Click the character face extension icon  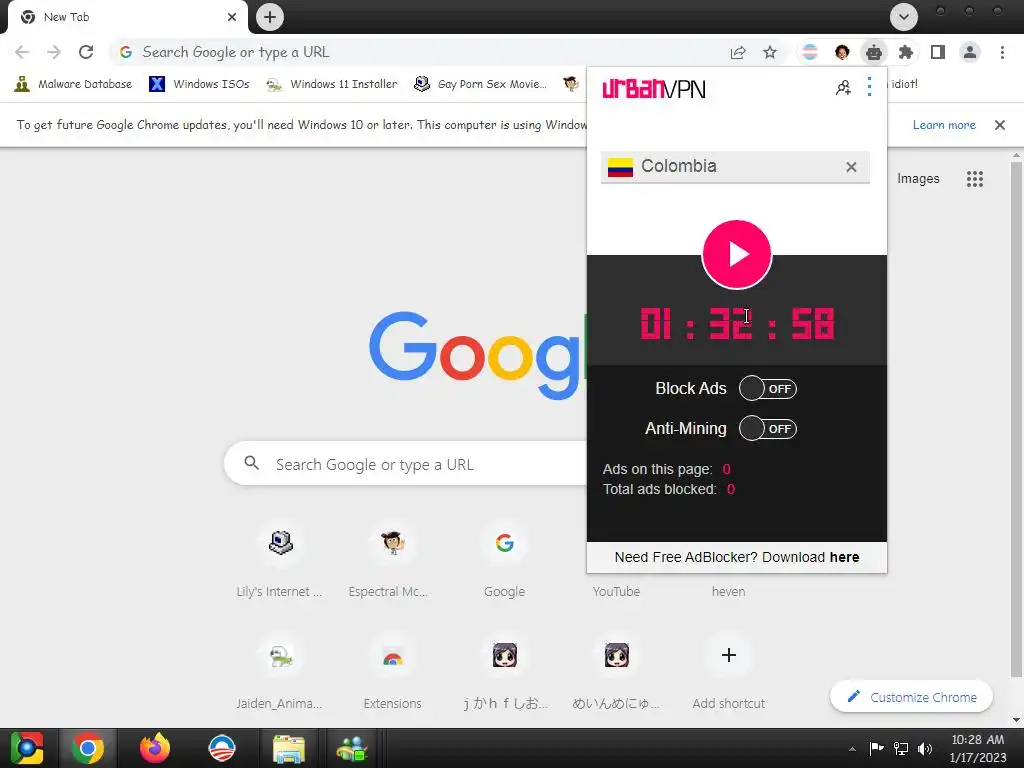pyautogui.click(x=842, y=52)
